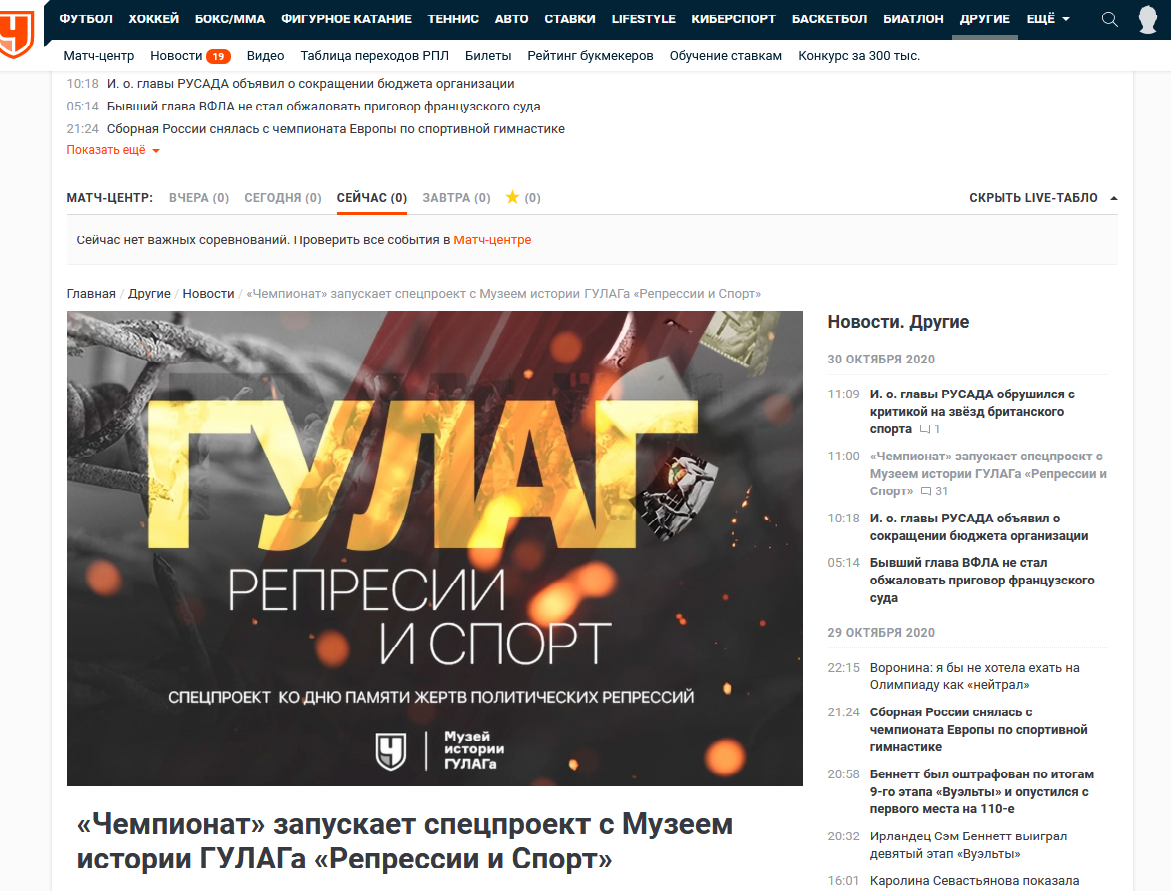The width and height of the screenshot is (1171, 891).
Task: Open sidebar news: Сборная России снялась
Action: pyautogui.click(x=978, y=729)
